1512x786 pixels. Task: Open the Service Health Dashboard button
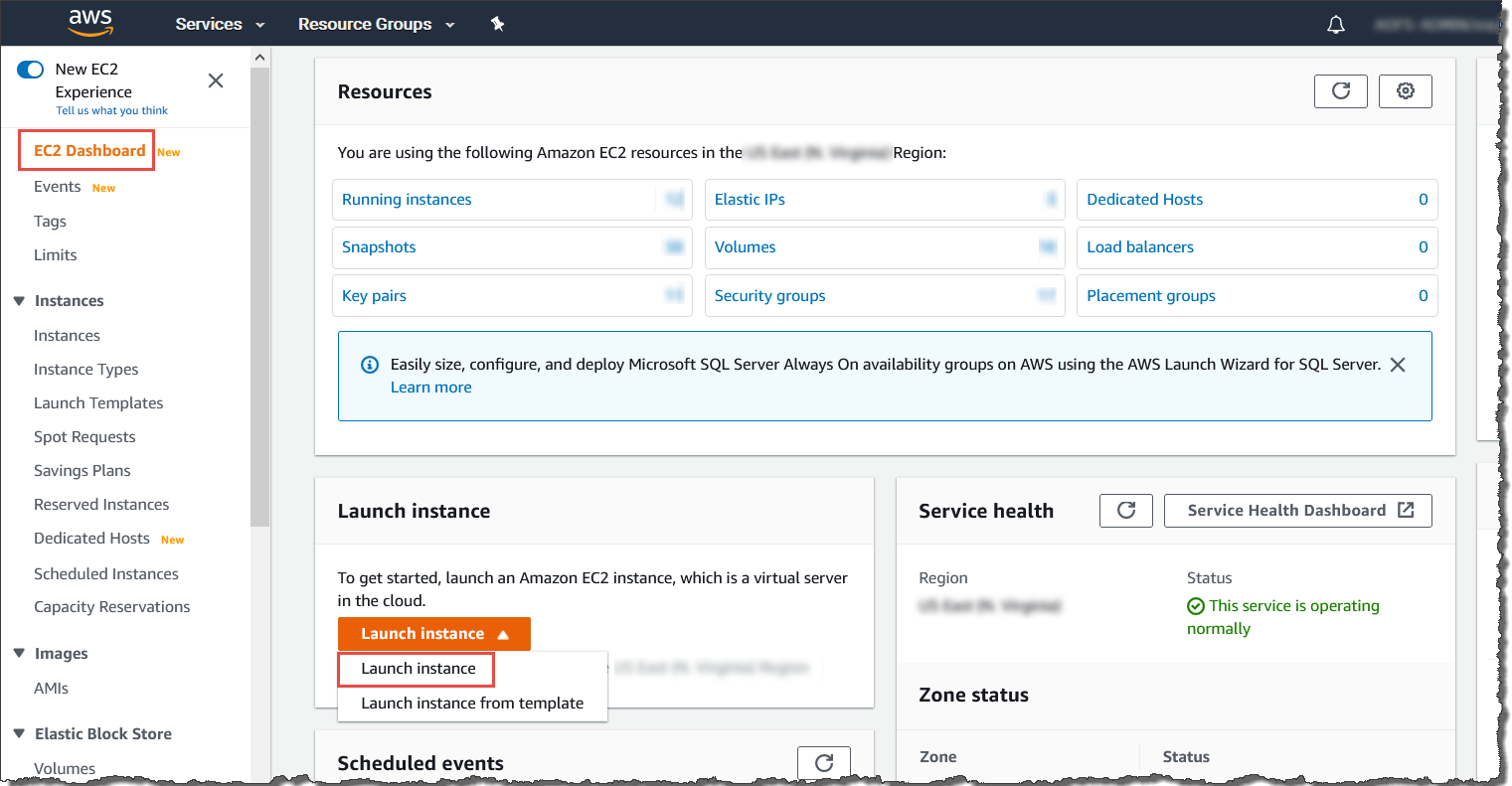pyautogui.click(x=1297, y=511)
